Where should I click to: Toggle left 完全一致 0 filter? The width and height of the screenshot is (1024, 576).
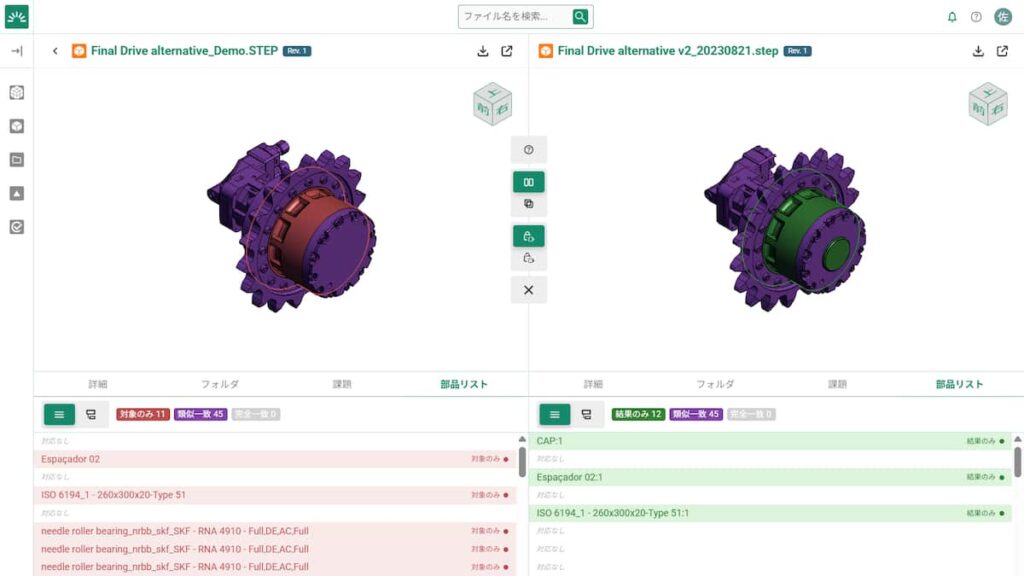pos(256,414)
